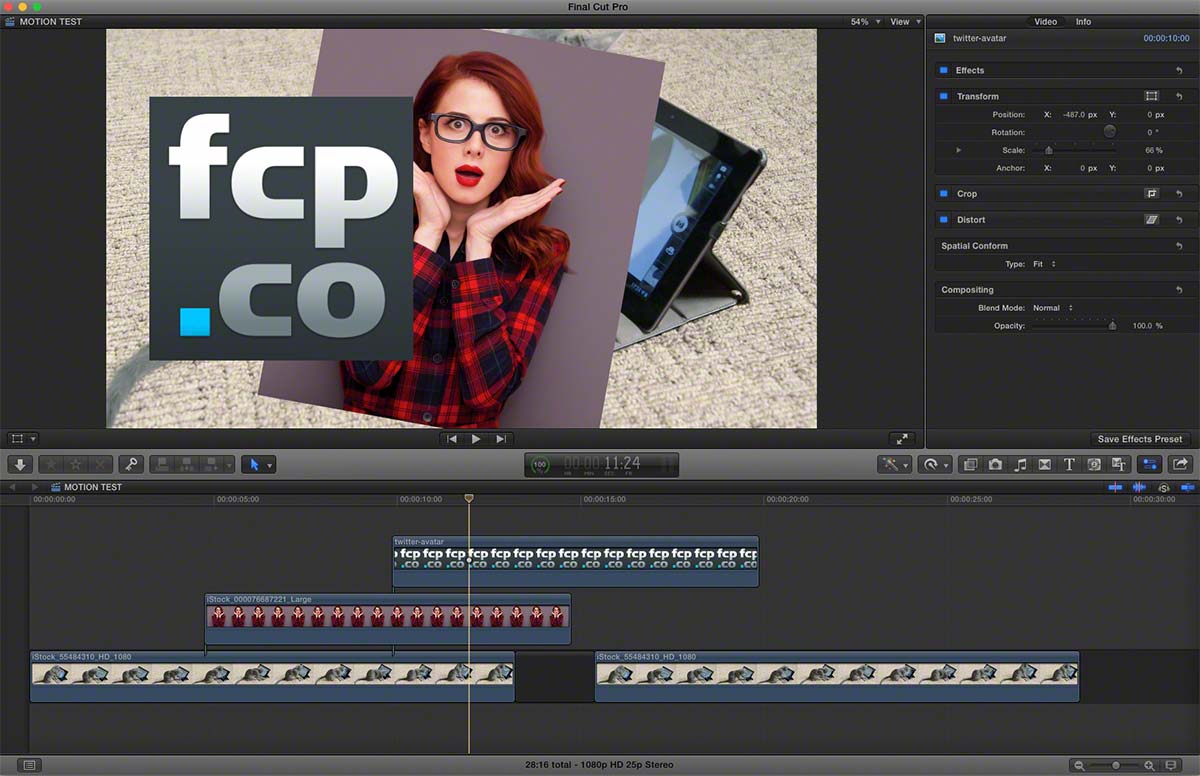
Task: Open the Enhancements magic wand menu
Action: click(894, 464)
